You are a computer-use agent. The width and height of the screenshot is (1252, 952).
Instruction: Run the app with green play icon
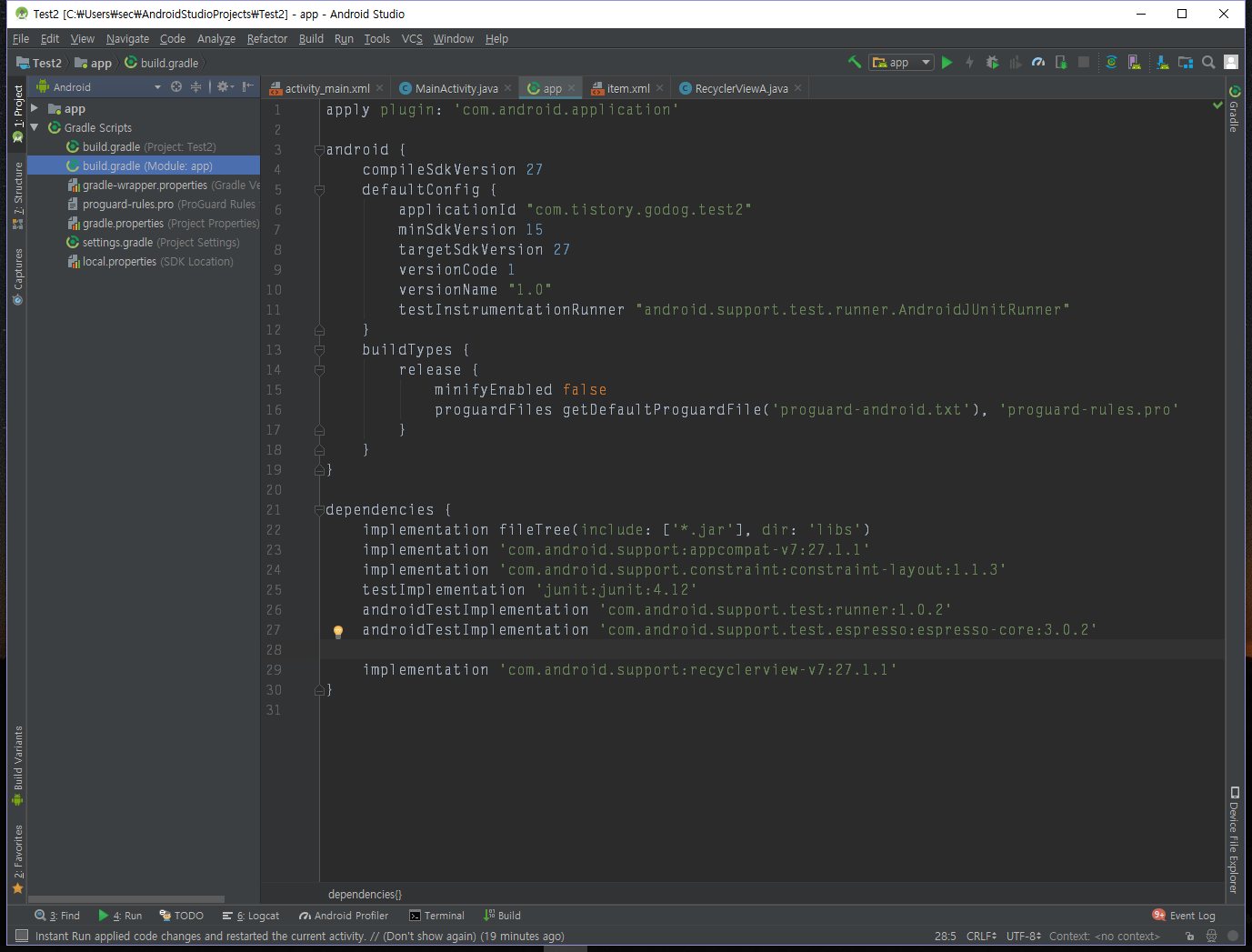coord(947,62)
